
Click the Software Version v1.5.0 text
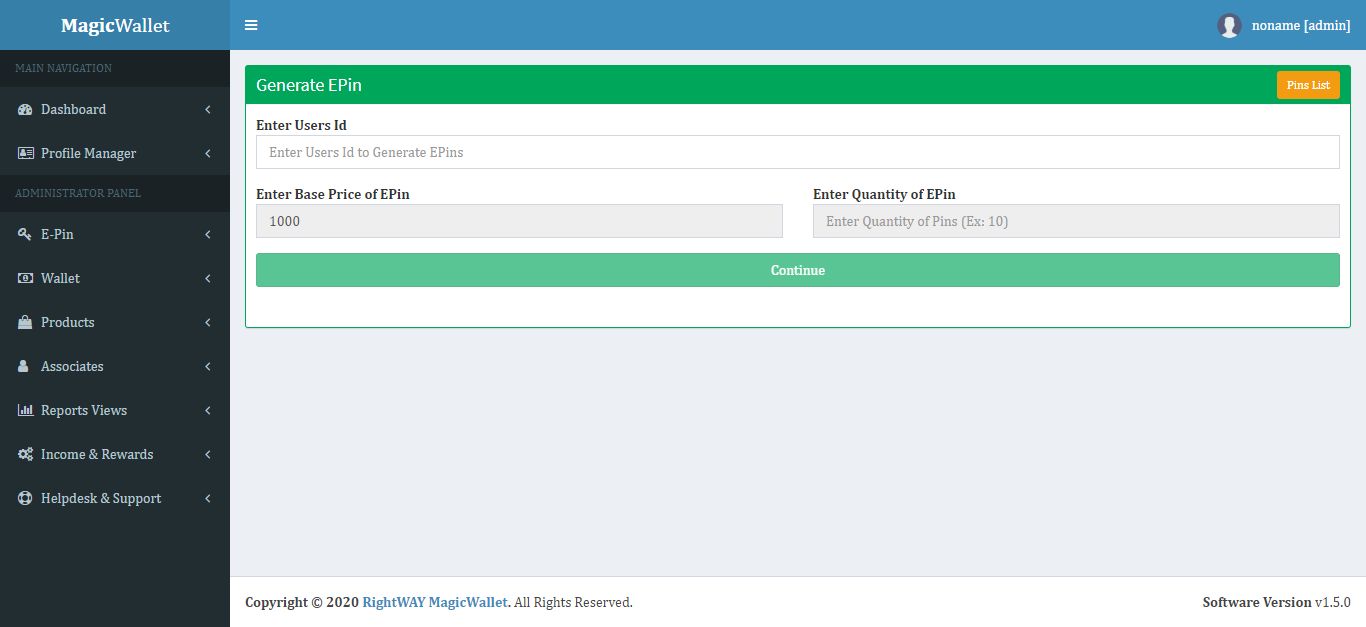pos(1276,602)
